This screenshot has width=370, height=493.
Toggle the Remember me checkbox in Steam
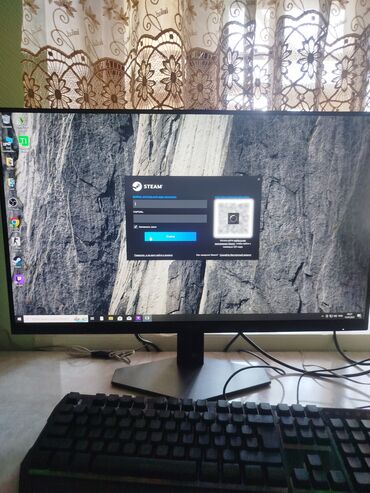136,227
